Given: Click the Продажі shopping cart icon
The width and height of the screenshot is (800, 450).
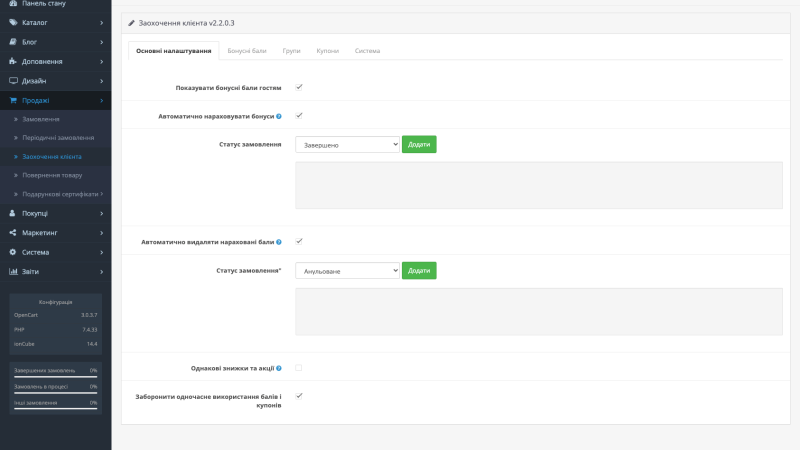Looking at the screenshot, I should (x=13, y=101).
